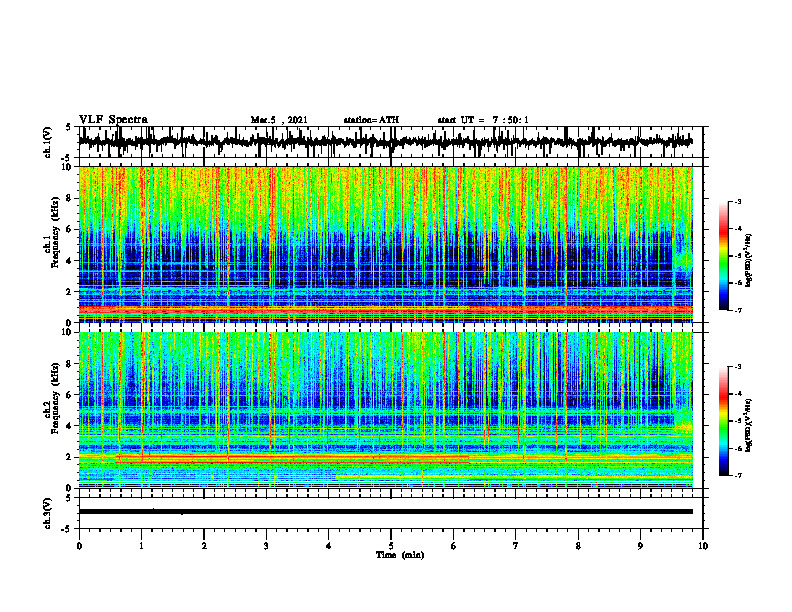Click time axis tick label '0'

tap(79, 546)
